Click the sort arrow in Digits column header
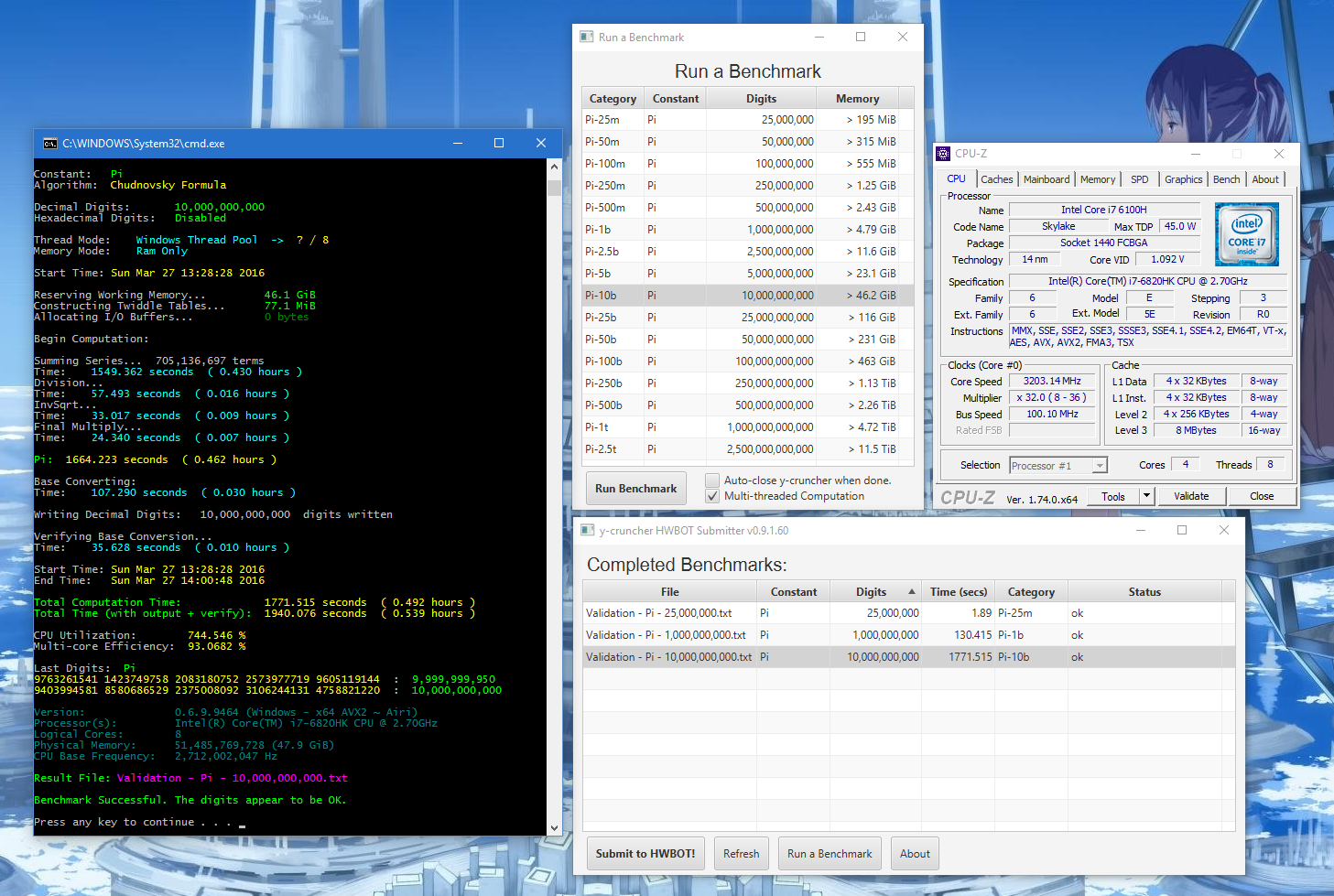1334x896 pixels. (x=912, y=592)
